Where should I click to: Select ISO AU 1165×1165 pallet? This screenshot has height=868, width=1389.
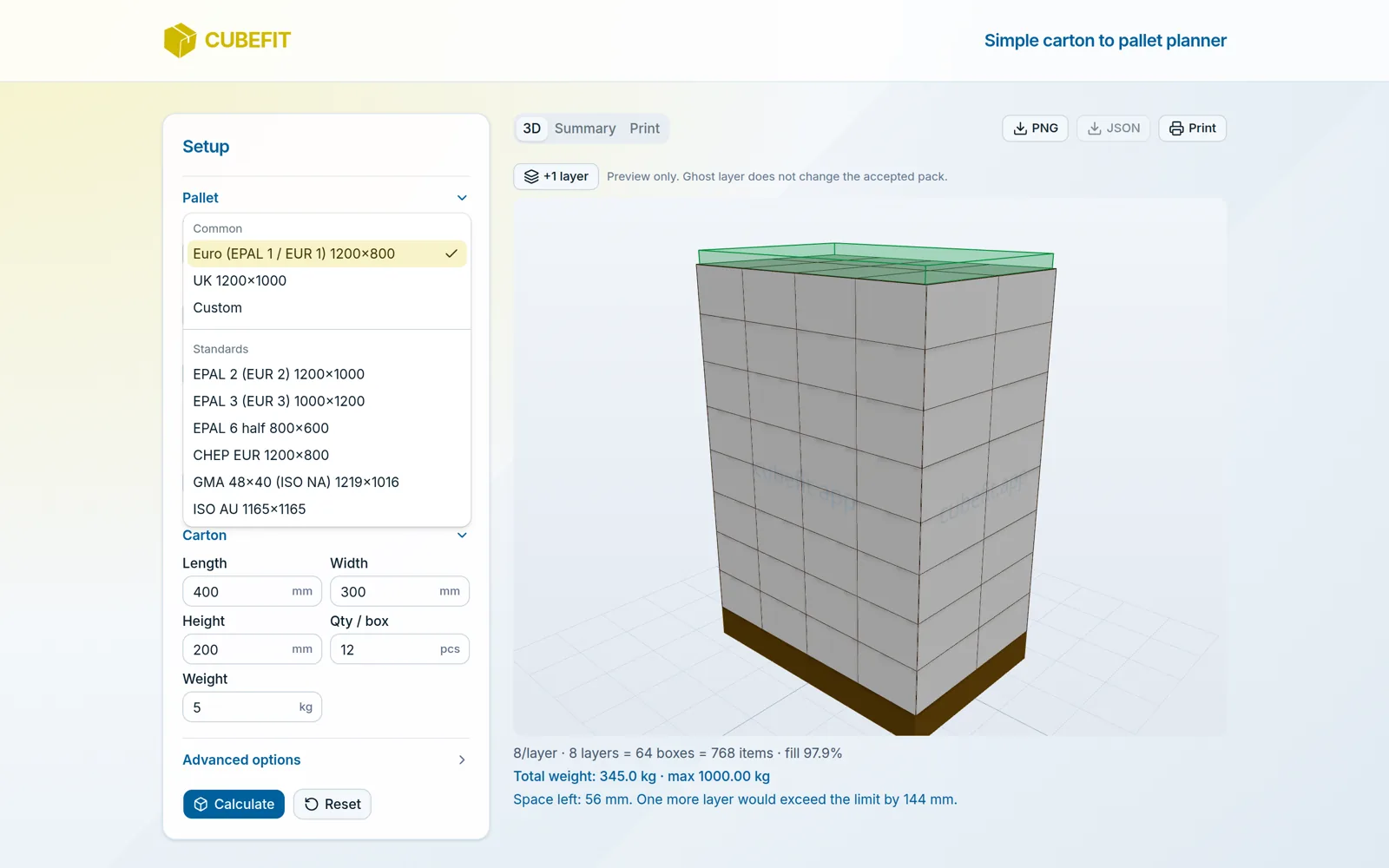point(327,509)
